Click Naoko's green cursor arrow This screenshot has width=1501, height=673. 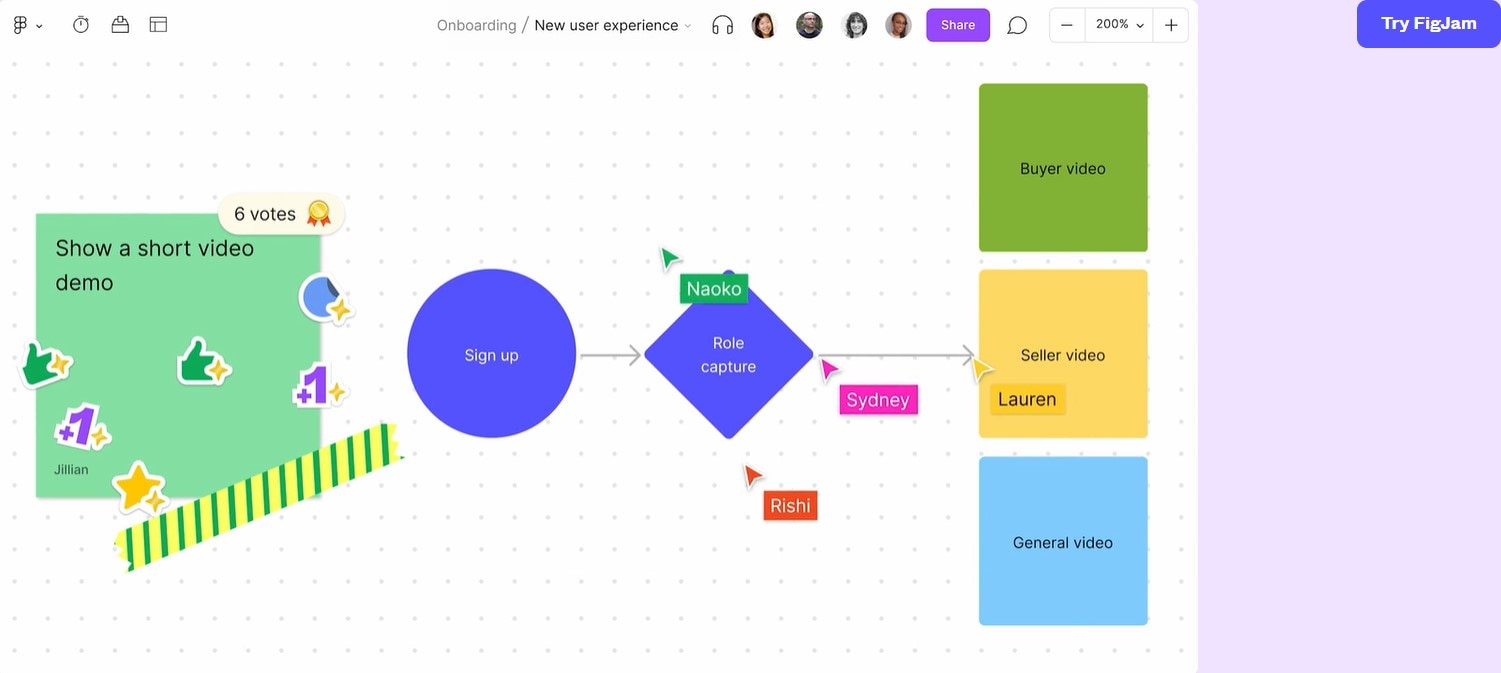click(x=669, y=259)
